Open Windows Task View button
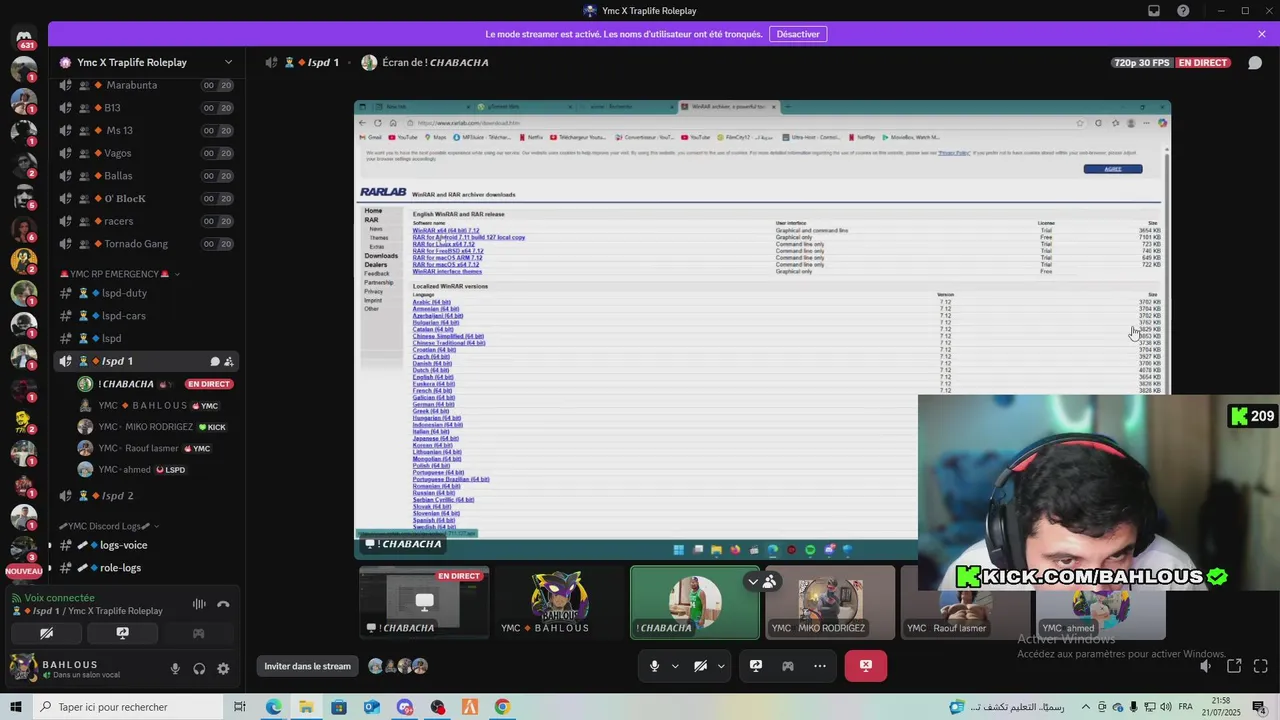Screen dimensions: 1280x720 click(x=240, y=707)
